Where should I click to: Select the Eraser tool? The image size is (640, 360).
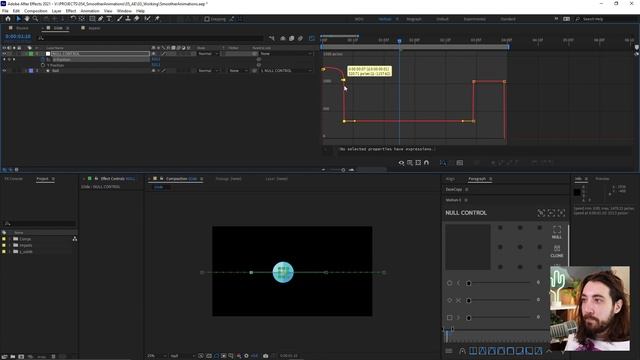click(137, 19)
